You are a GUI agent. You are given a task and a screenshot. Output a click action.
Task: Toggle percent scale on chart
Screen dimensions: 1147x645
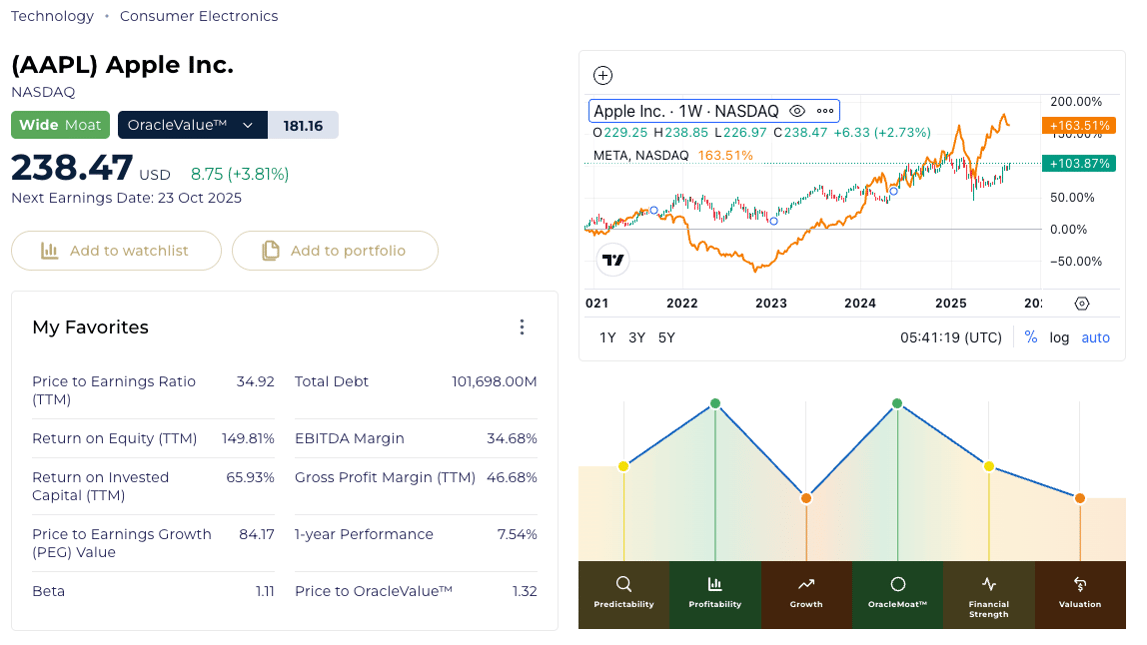point(1031,337)
